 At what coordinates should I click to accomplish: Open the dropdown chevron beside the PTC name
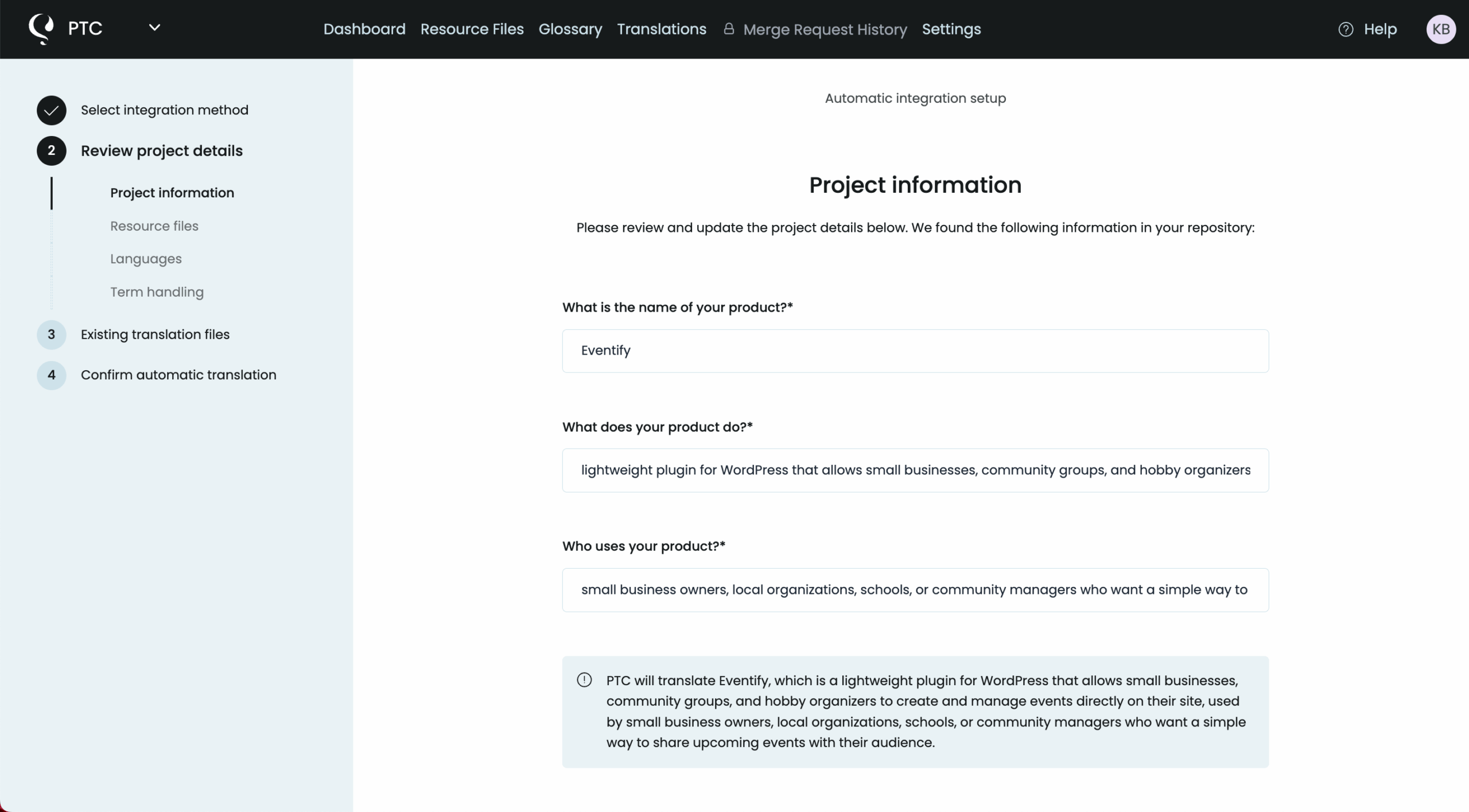tap(154, 27)
